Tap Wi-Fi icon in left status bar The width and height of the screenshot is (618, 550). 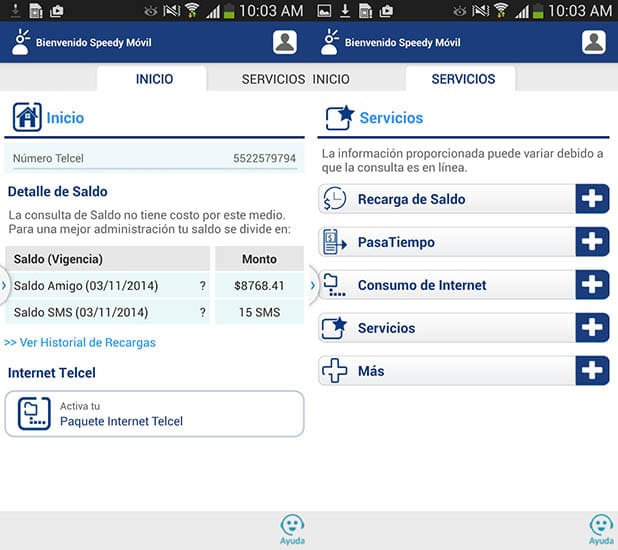[x=192, y=10]
